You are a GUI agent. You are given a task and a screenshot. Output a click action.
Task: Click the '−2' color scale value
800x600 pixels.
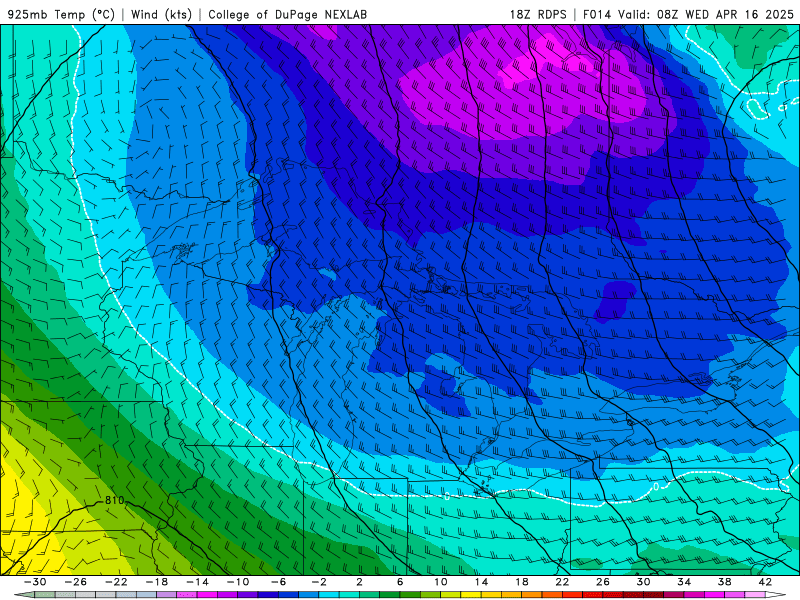[x=319, y=582]
